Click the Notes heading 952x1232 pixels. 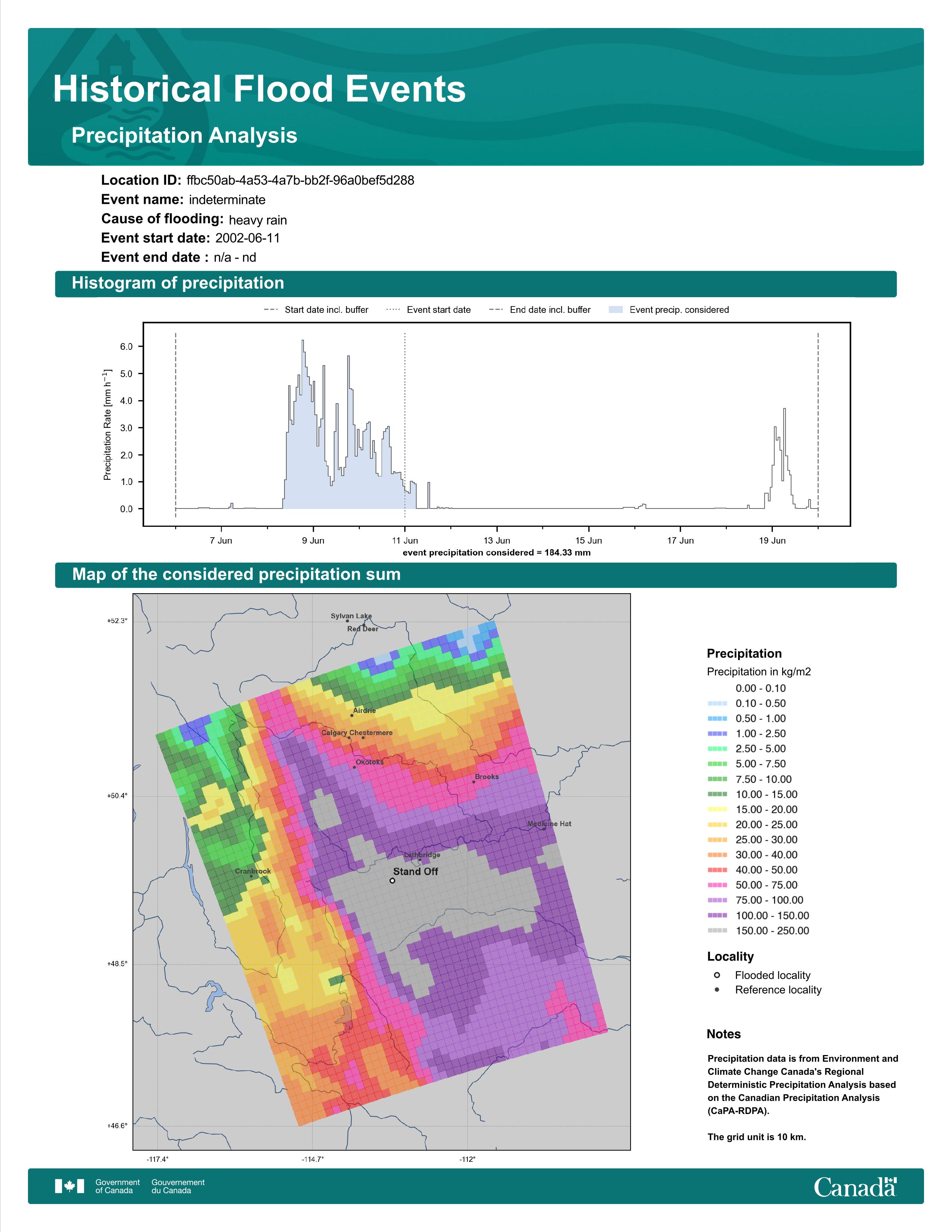724,1034
